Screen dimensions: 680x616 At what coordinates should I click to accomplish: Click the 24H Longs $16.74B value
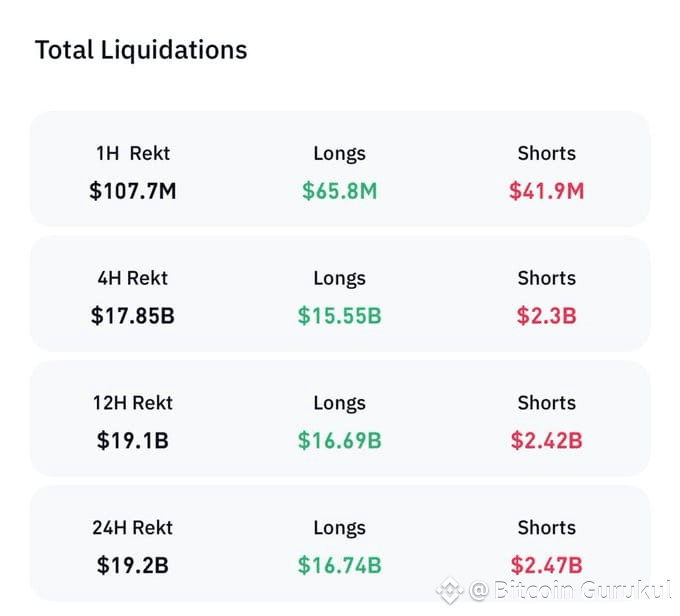339,564
